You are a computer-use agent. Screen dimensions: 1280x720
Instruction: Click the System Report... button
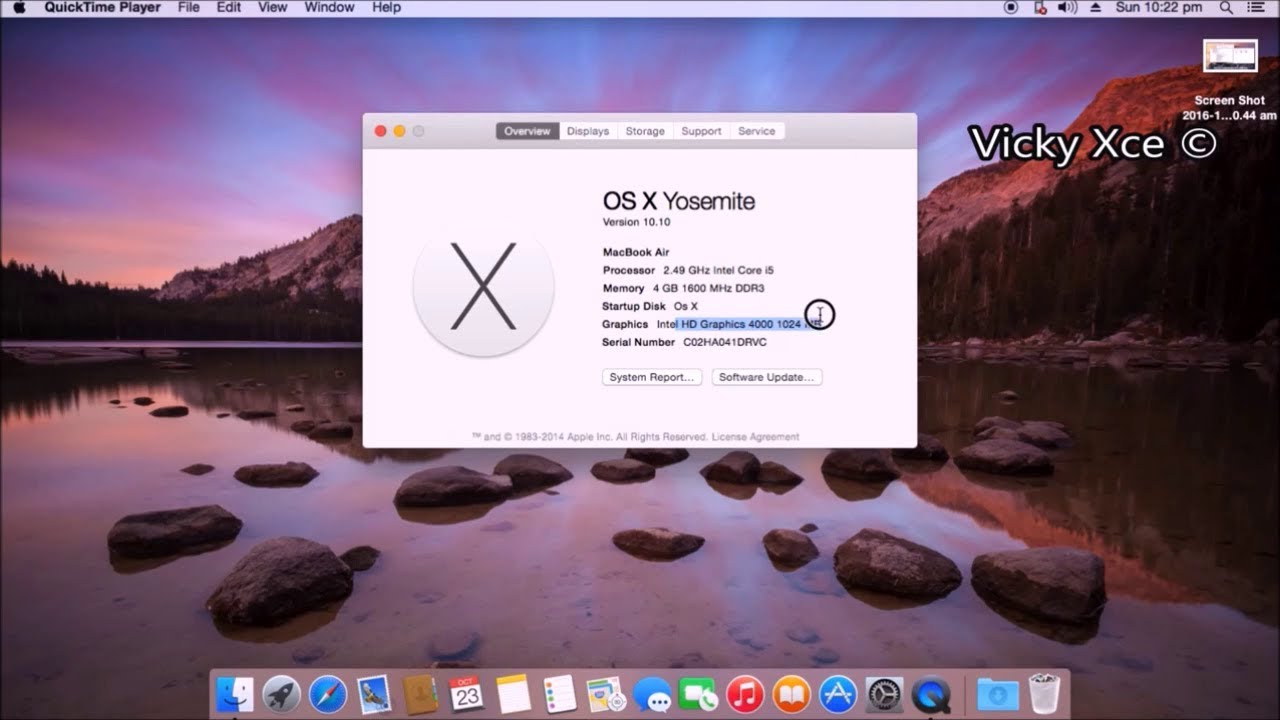[651, 377]
